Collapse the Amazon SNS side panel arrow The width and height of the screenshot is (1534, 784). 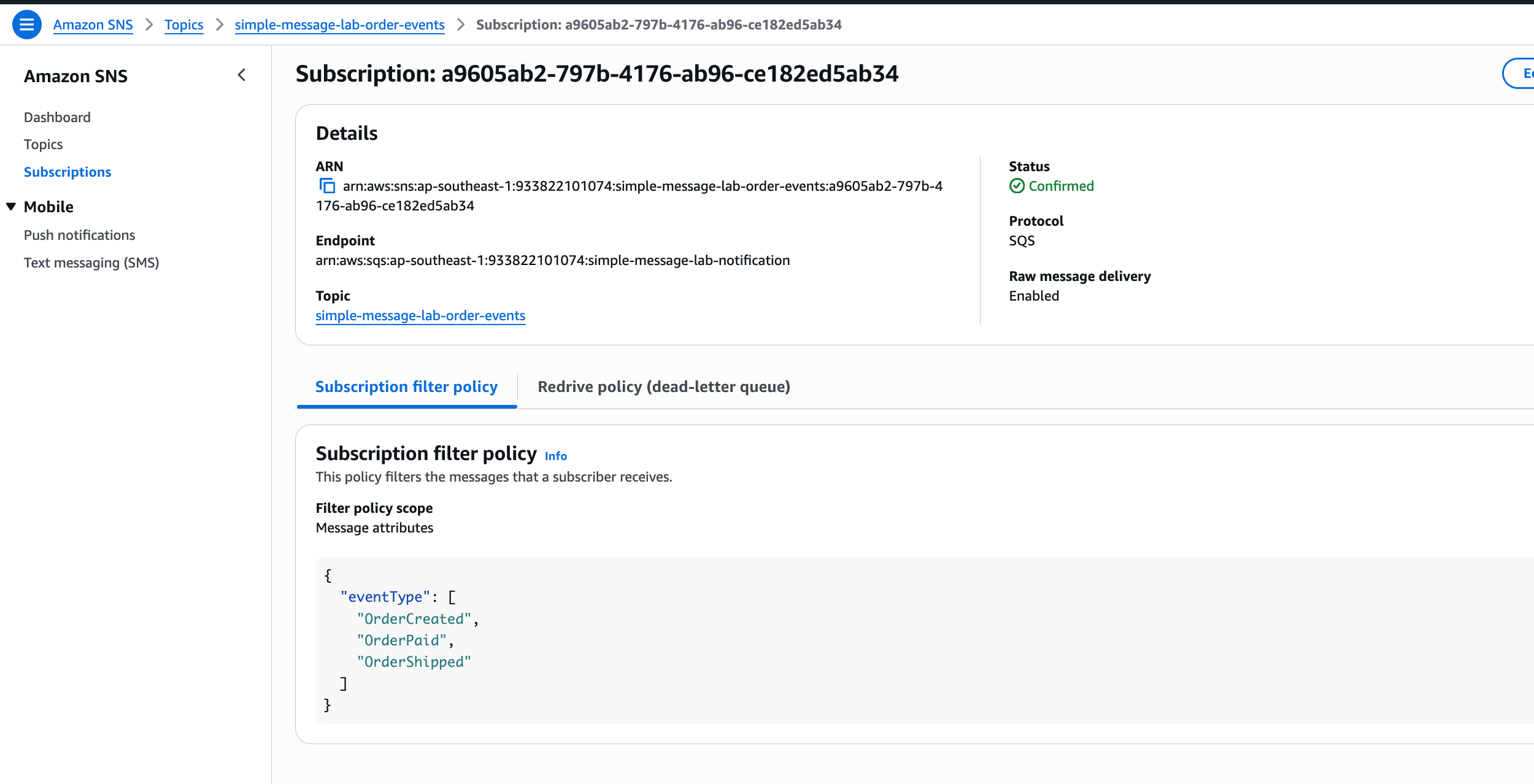coord(242,75)
